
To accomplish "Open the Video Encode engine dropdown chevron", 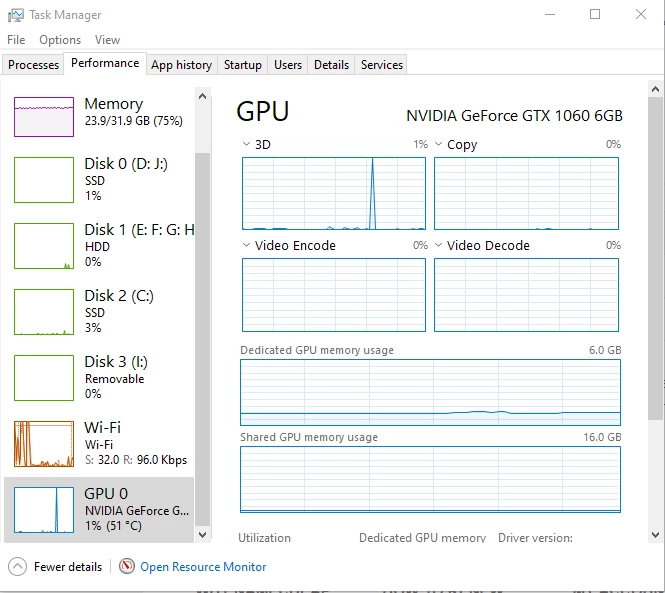I will click(x=246, y=245).
